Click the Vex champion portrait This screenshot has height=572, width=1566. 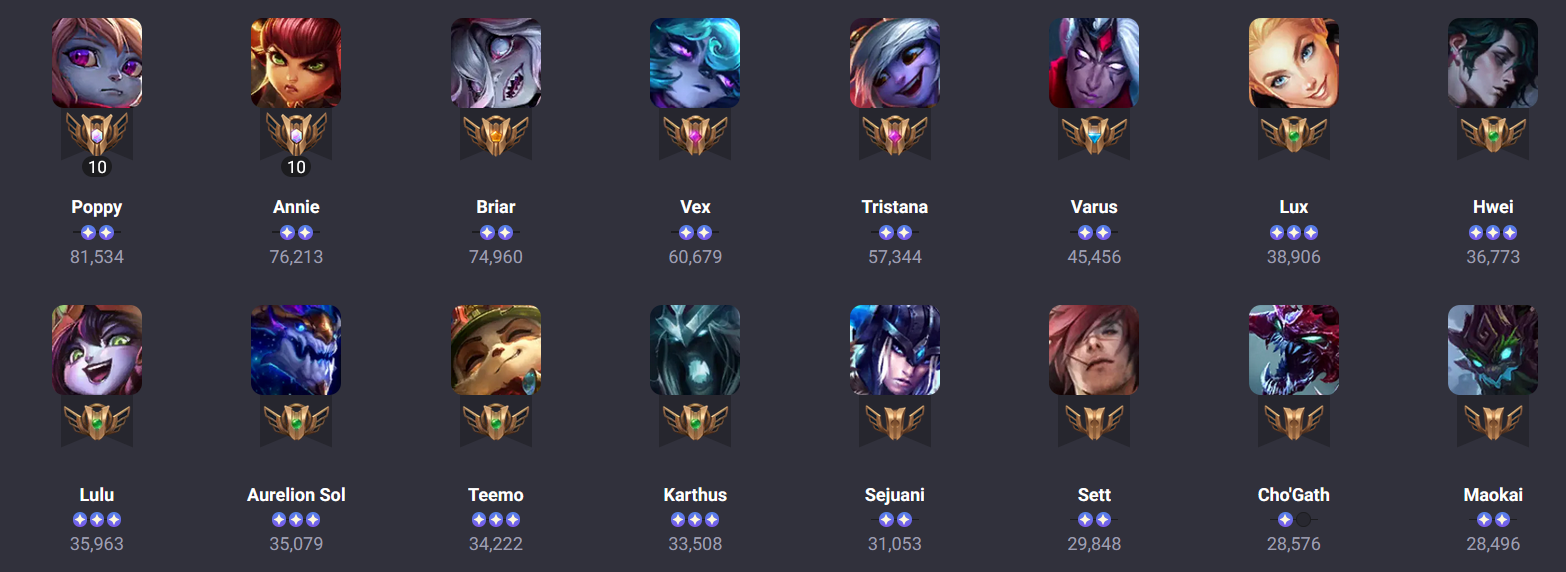pyautogui.click(x=695, y=62)
